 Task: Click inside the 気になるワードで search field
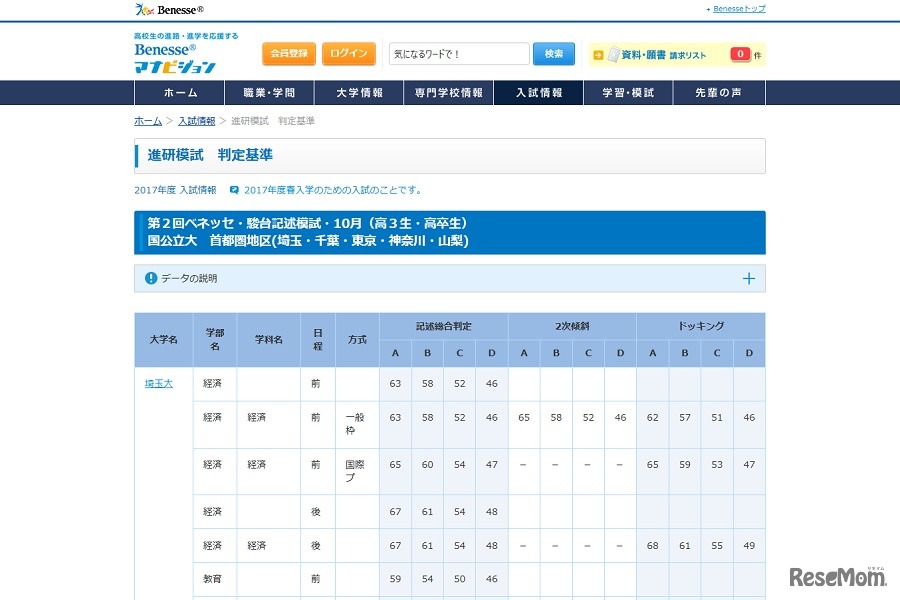click(x=460, y=53)
